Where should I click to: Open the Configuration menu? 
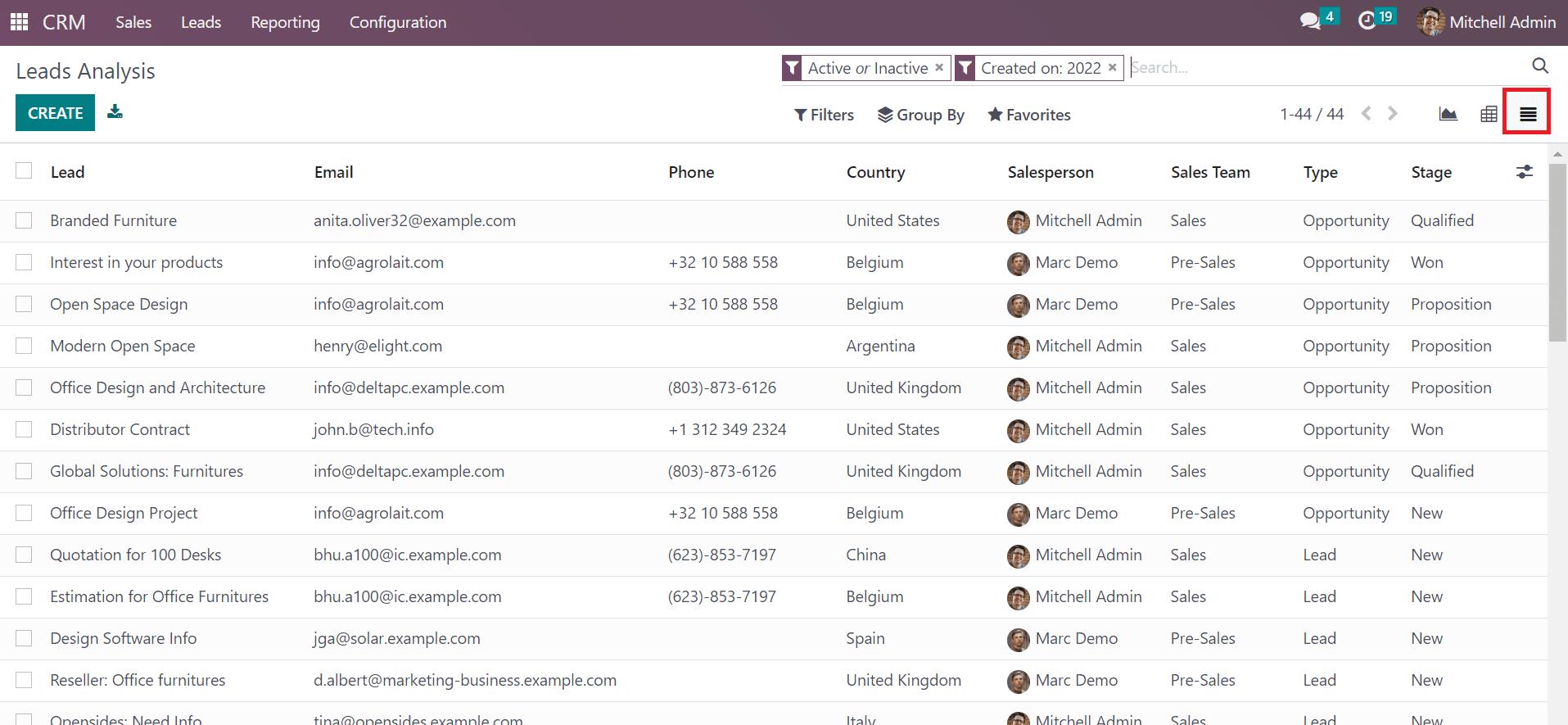[398, 22]
